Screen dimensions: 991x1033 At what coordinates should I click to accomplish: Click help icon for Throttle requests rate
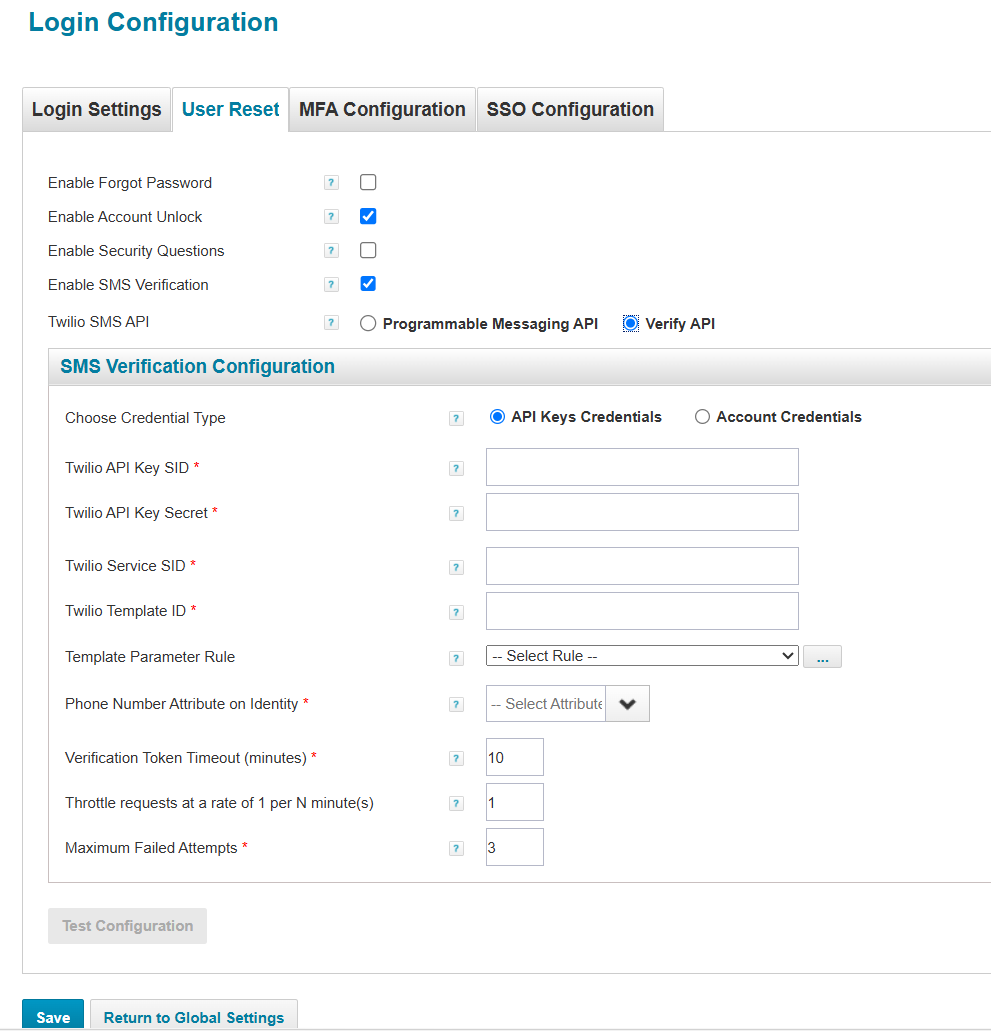pos(456,803)
